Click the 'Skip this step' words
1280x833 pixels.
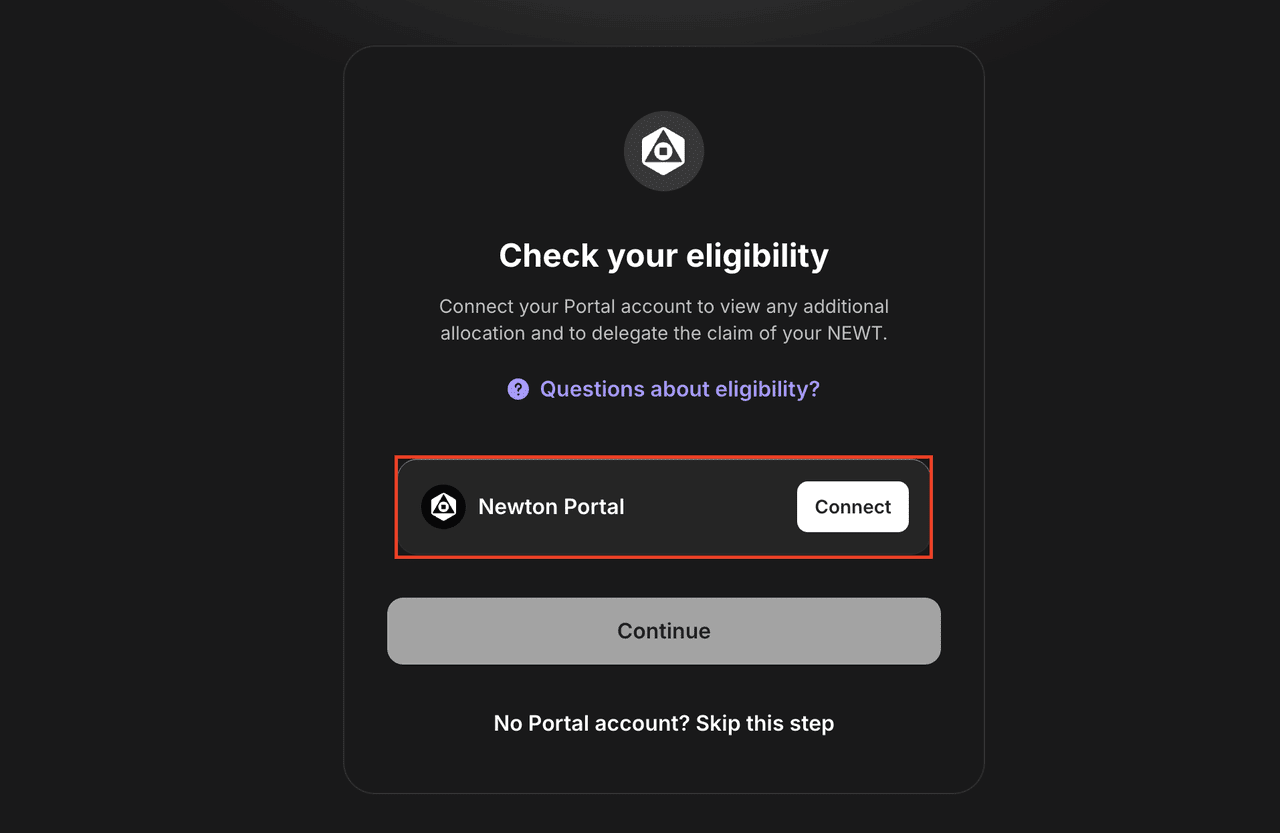[x=765, y=723]
